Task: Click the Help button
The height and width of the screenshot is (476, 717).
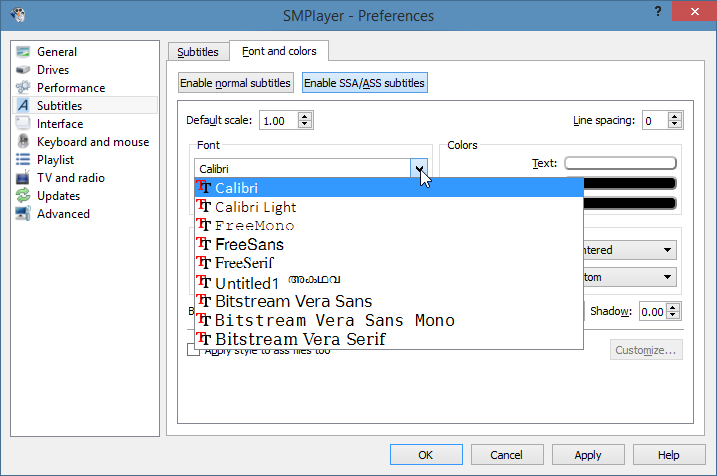Action: click(x=669, y=455)
